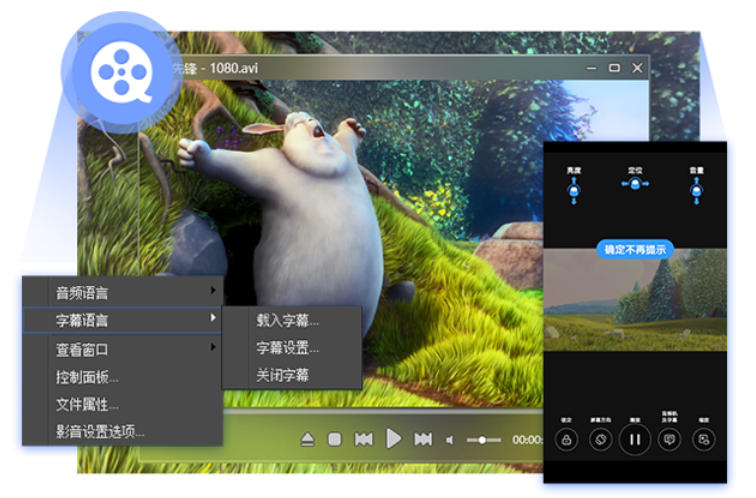Adjust the volume slider knob
The width and height of the screenshot is (756, 498).
483,440
